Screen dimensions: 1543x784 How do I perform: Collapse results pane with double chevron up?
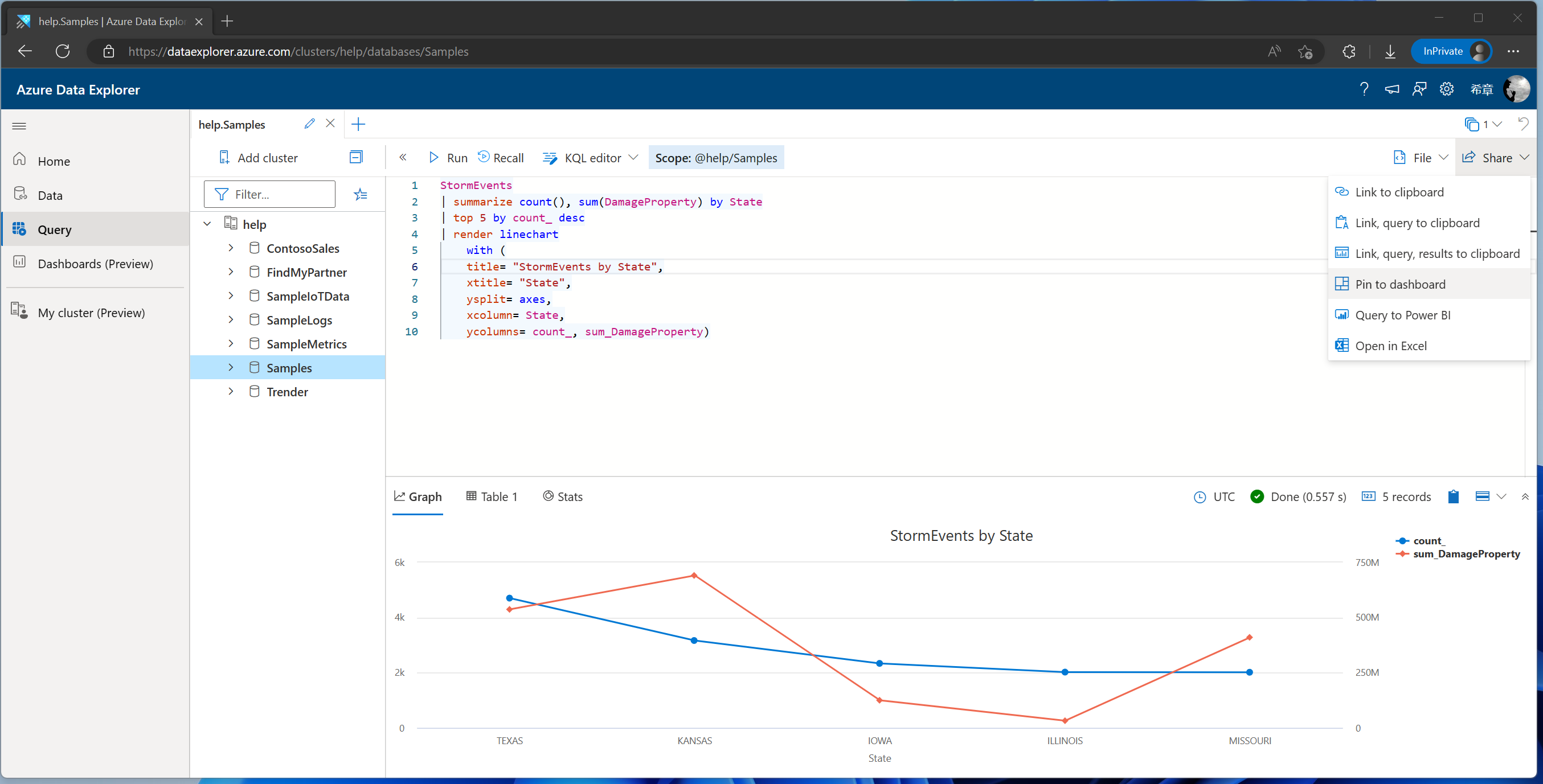(1524, 496)
